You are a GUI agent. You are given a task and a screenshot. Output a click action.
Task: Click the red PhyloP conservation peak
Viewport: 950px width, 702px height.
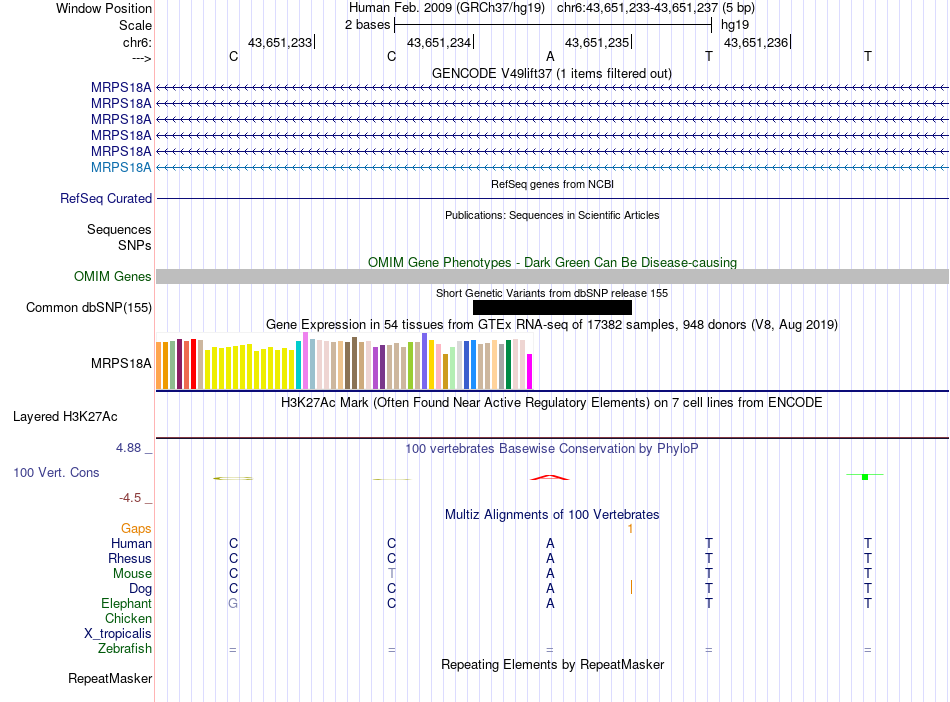[550, 477]
